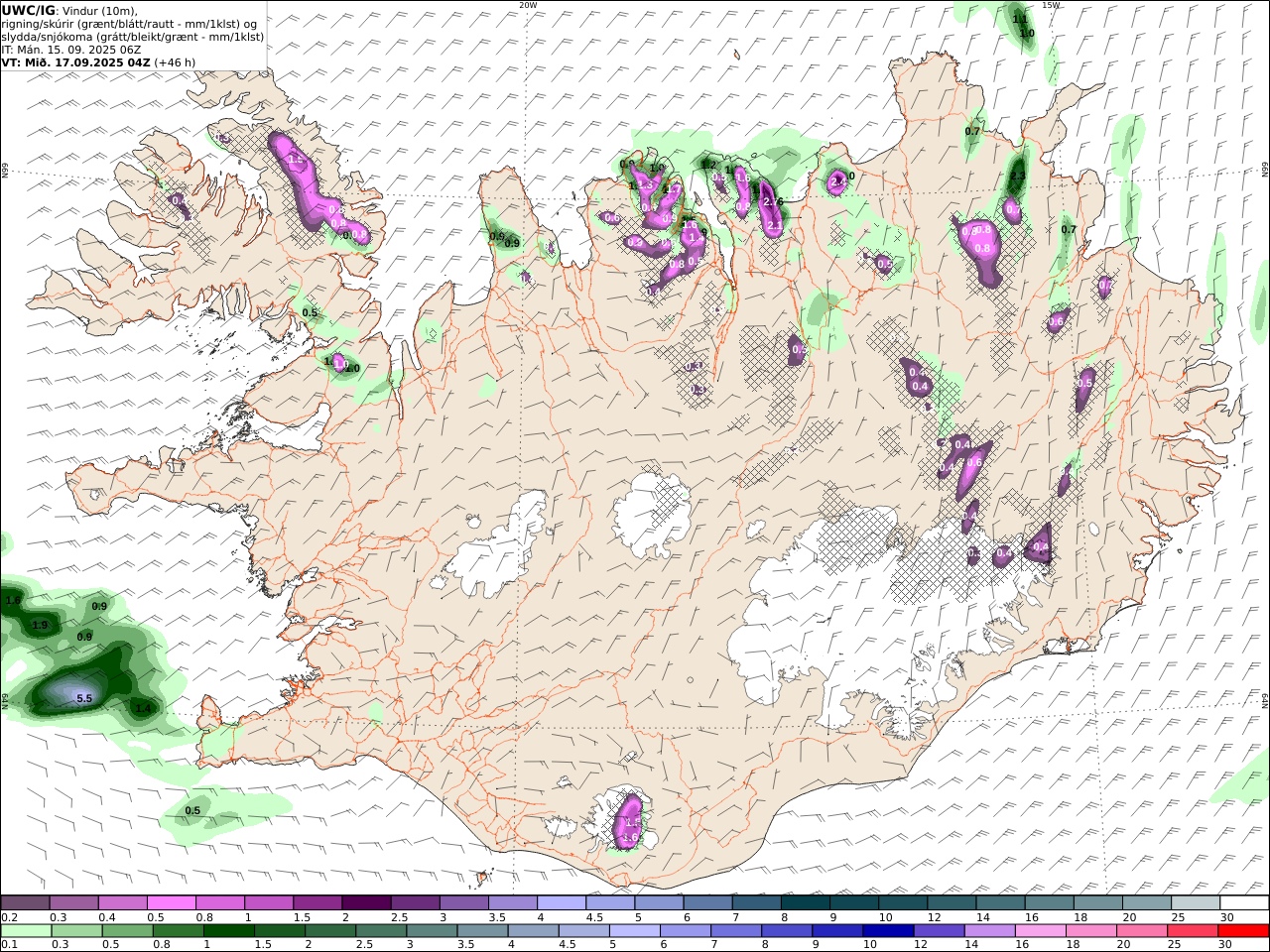Select medium green rain swatch between 0.5 and 0.8
Screen dimensions: 1270x952
click(127, 930)
